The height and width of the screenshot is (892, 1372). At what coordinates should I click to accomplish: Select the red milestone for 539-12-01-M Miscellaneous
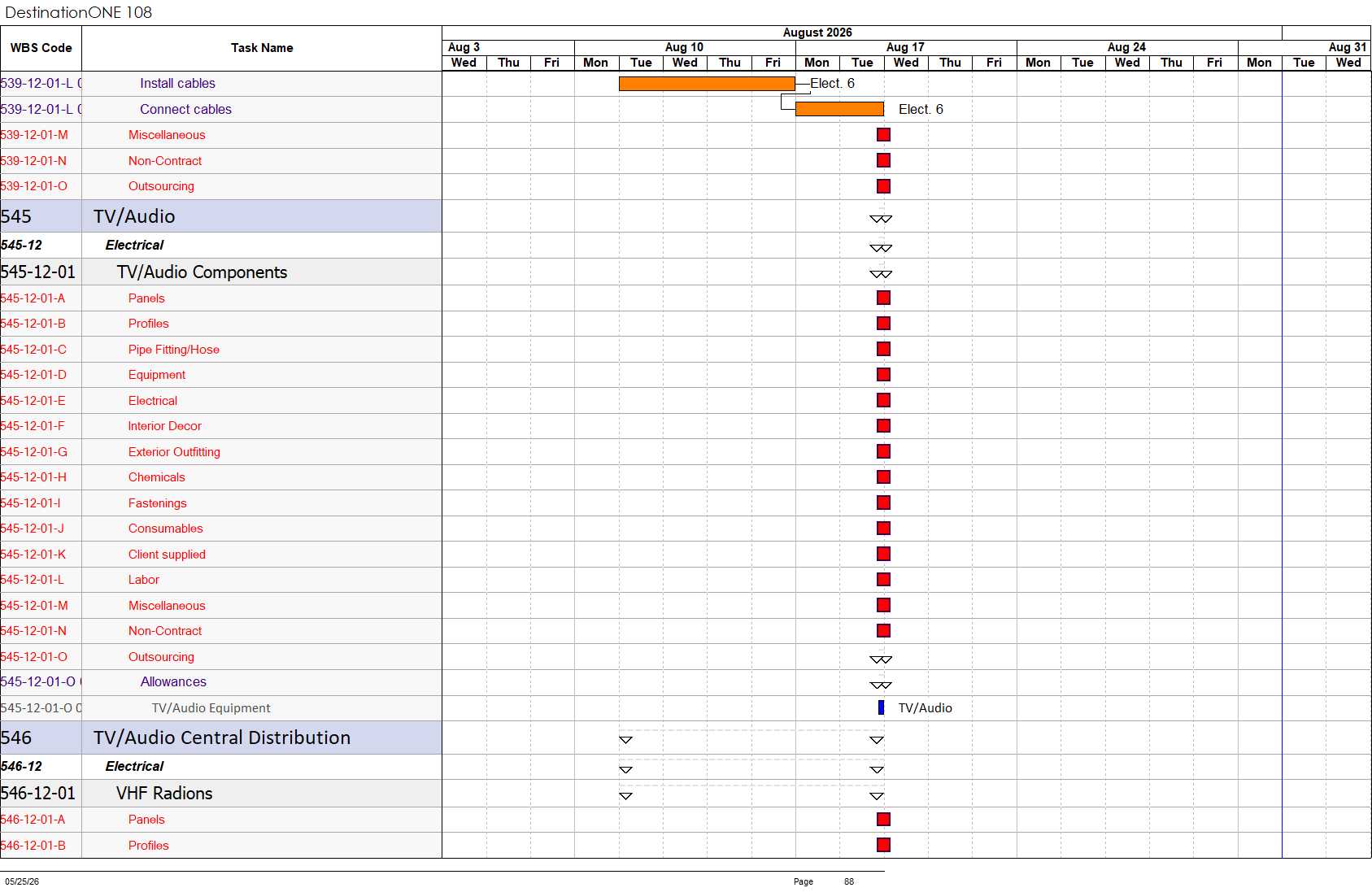(x=883, y=135)
